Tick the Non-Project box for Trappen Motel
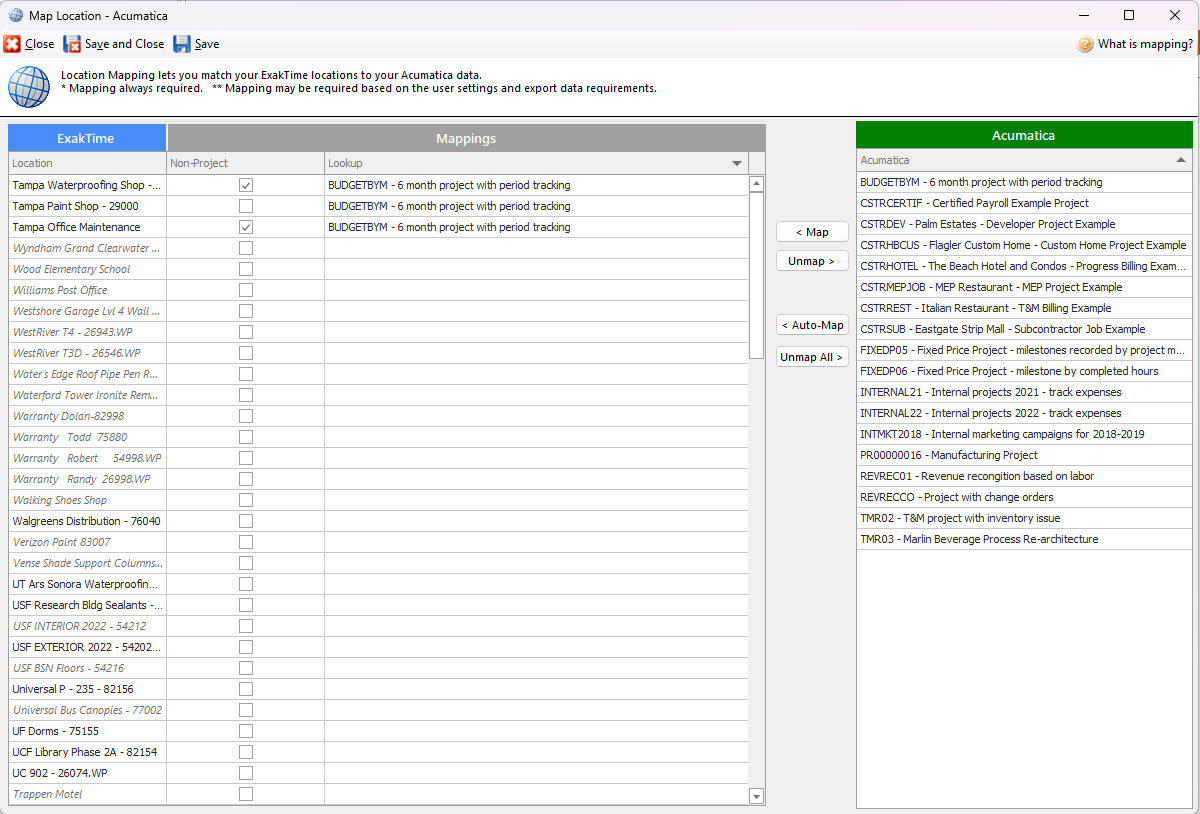 (246, 794)
